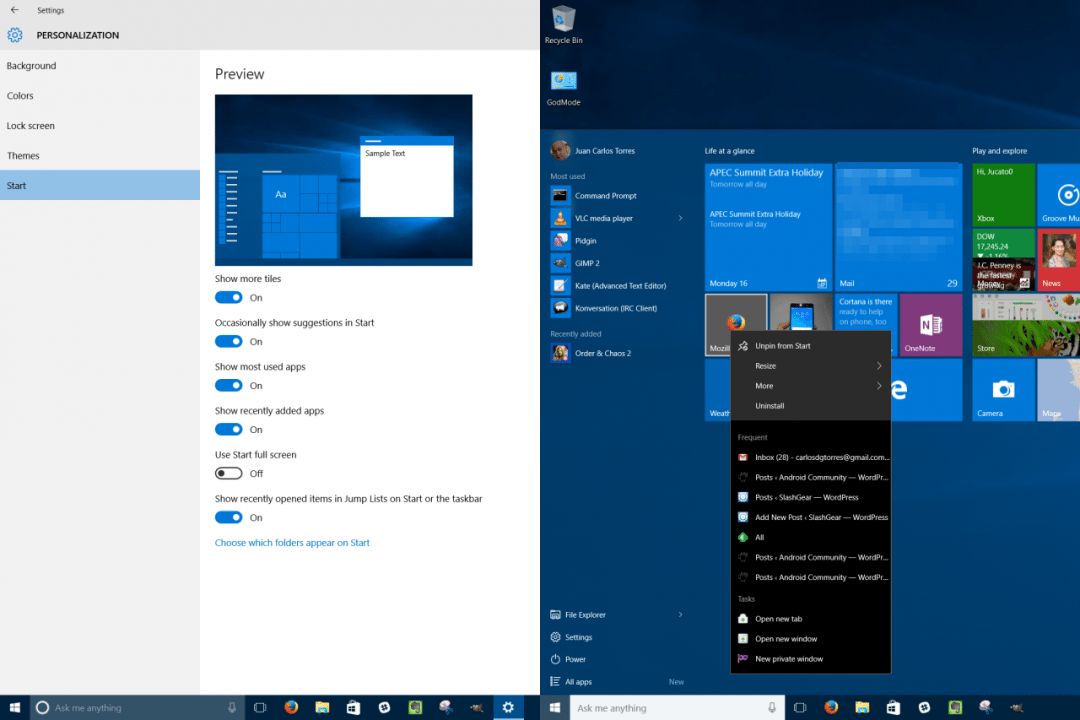Viewport: 1080px width, 720px height.
Task: Select New private window task
Action: coord(811,659)
